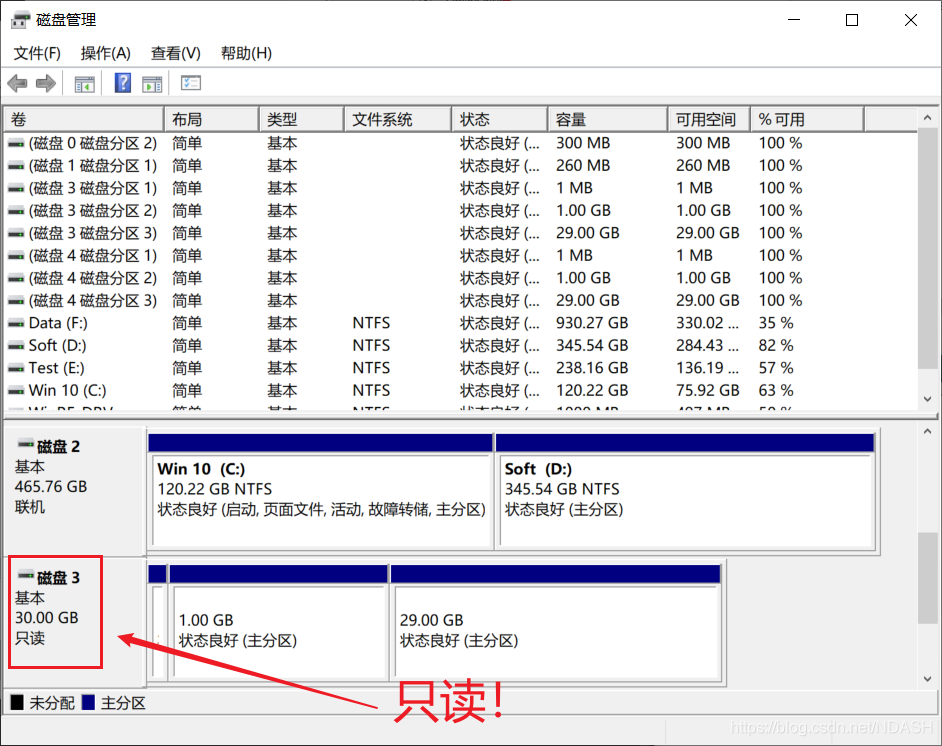
Task: Click the Disk Management app icon in title bar
Action: coord(20,20)
